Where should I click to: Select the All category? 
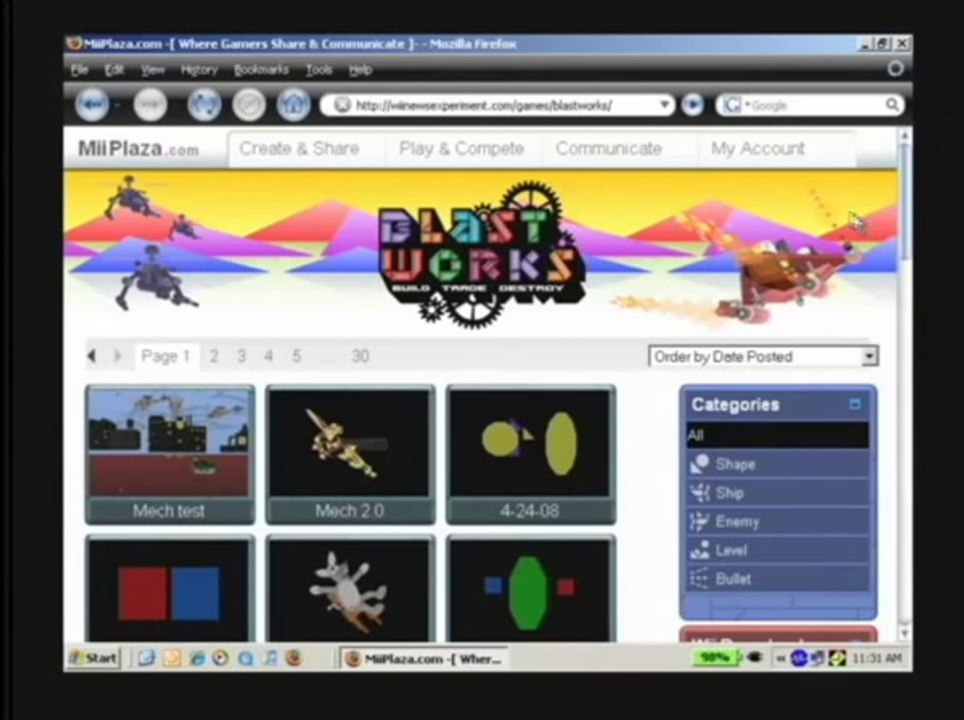pyautogui.click(x=778, y=435)
